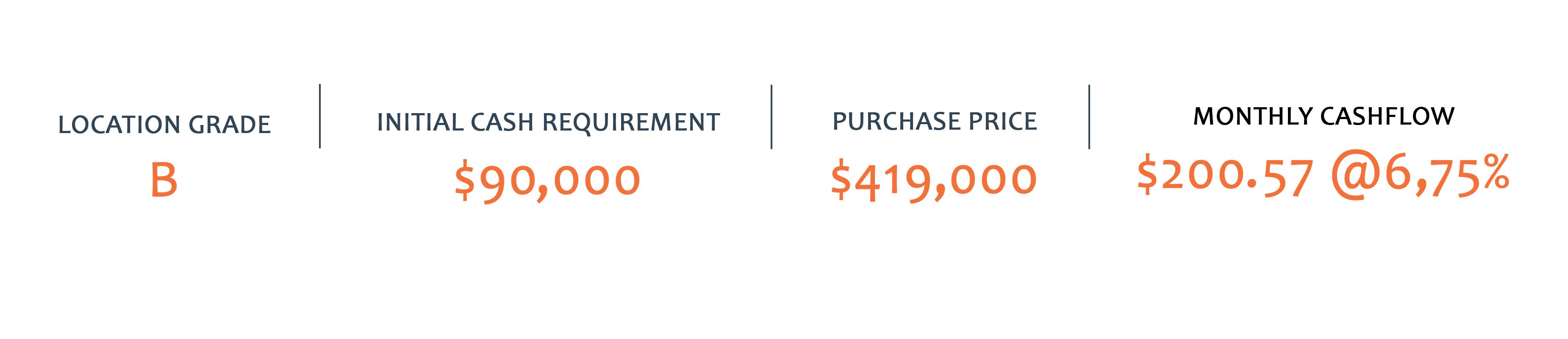Screen dimensions: 1568x339
Task: Click the PURCHASE PRICE heading
Action: (x=934, y=121)
